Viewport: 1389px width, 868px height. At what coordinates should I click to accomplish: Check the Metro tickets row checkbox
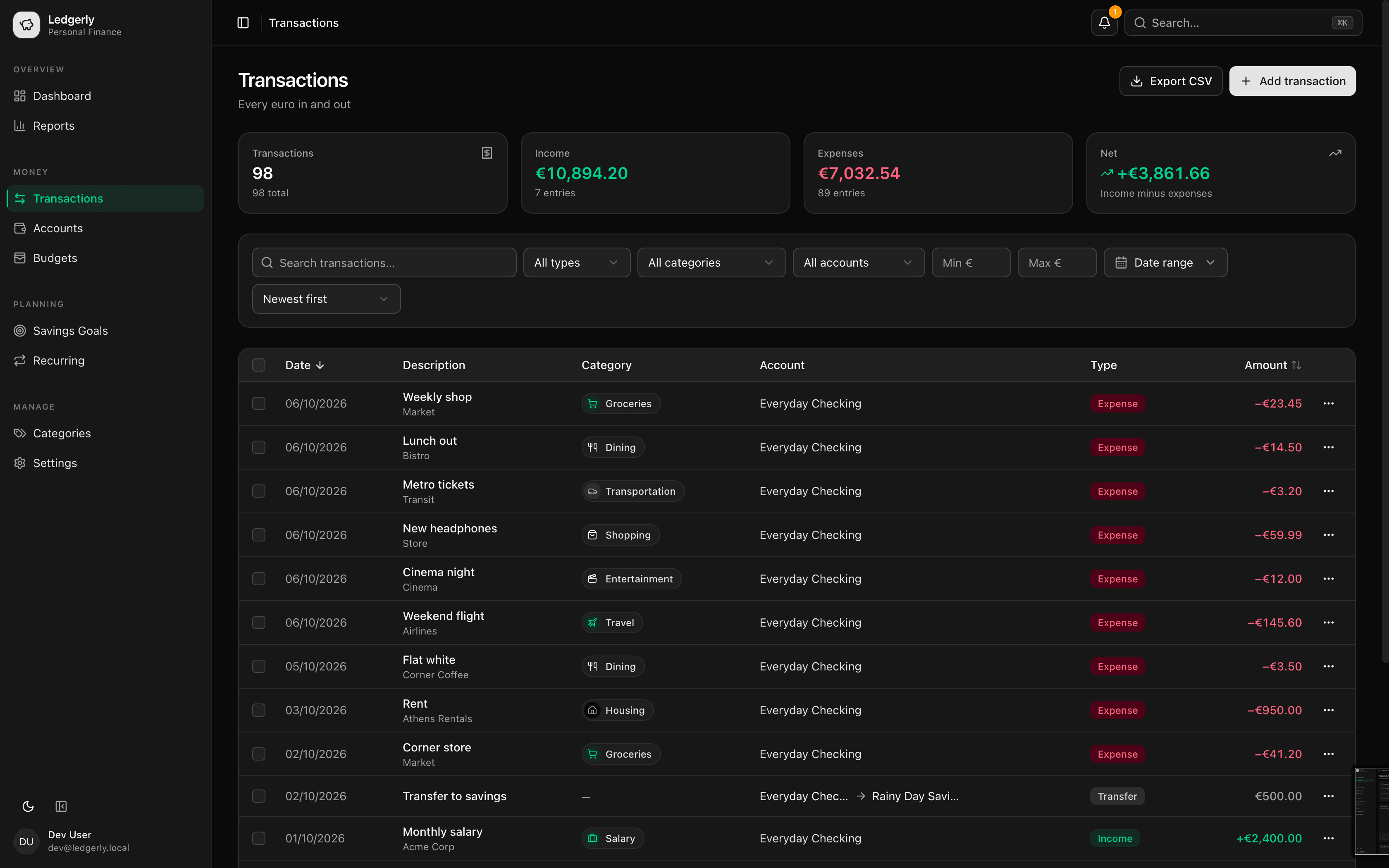[x=259, y=491]
